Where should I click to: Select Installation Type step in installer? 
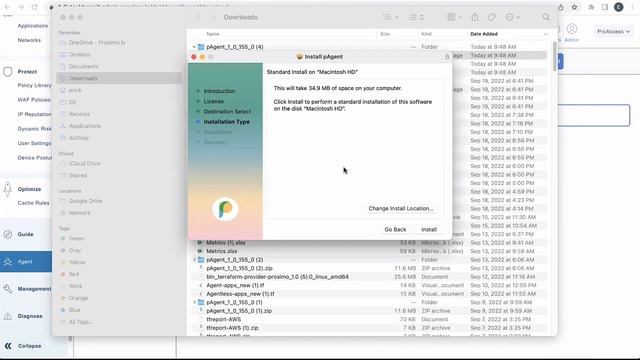point(227,122)
